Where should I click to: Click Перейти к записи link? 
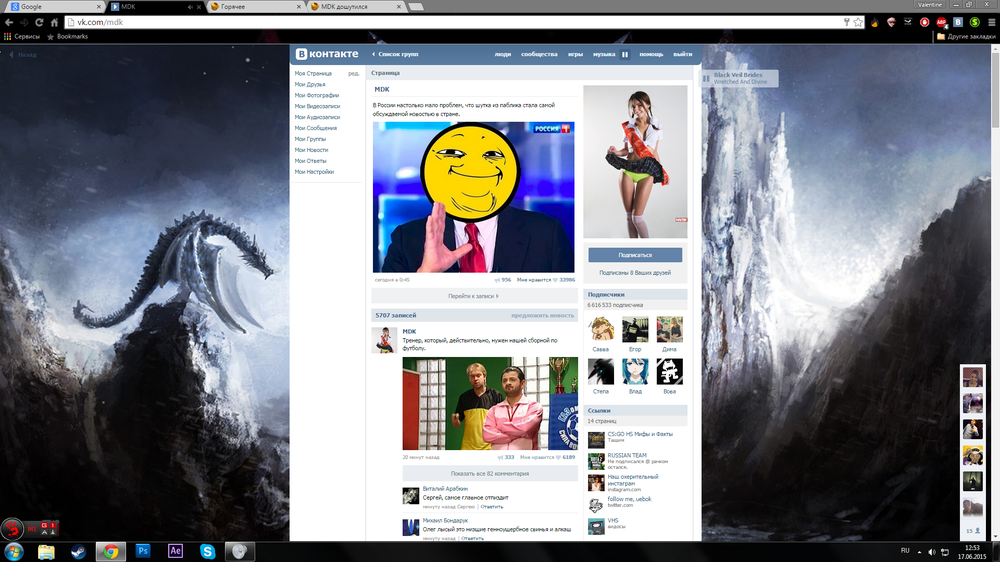pyautogui.click(x=473, y=296)
